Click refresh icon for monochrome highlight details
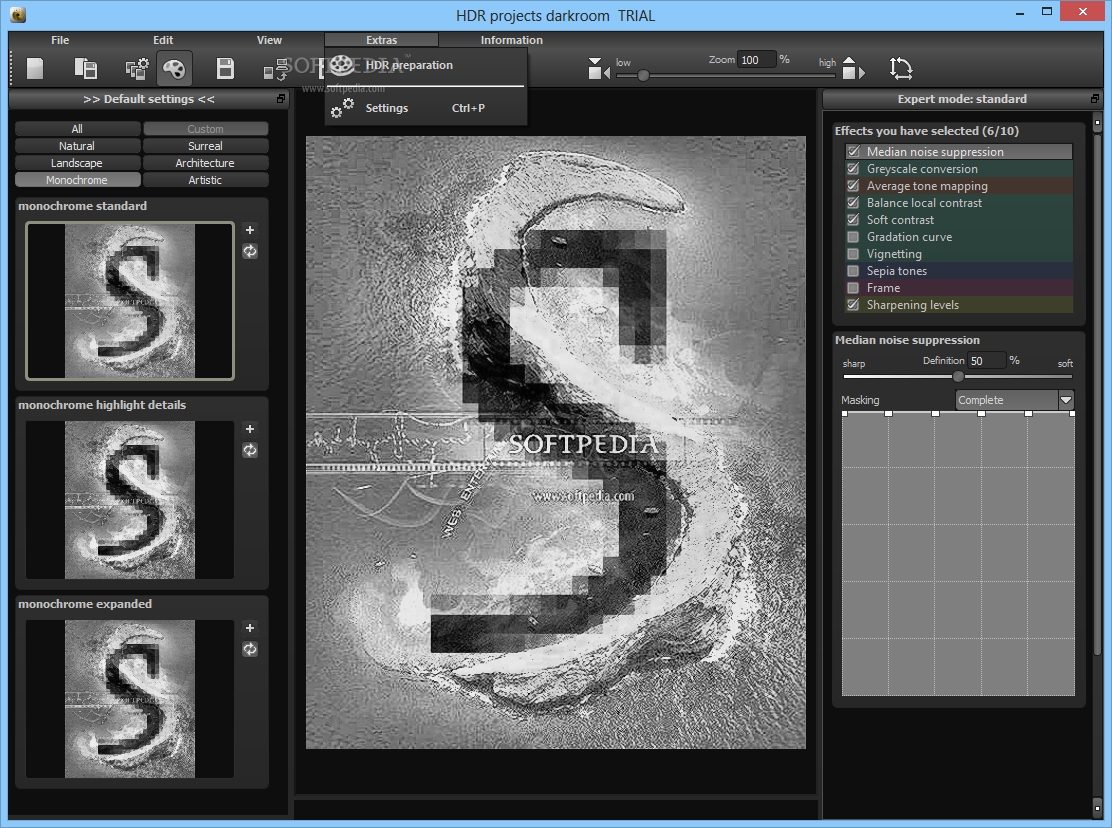This screenshot has height=828, width=1112. pyautogui.click(x=250, y=450)
